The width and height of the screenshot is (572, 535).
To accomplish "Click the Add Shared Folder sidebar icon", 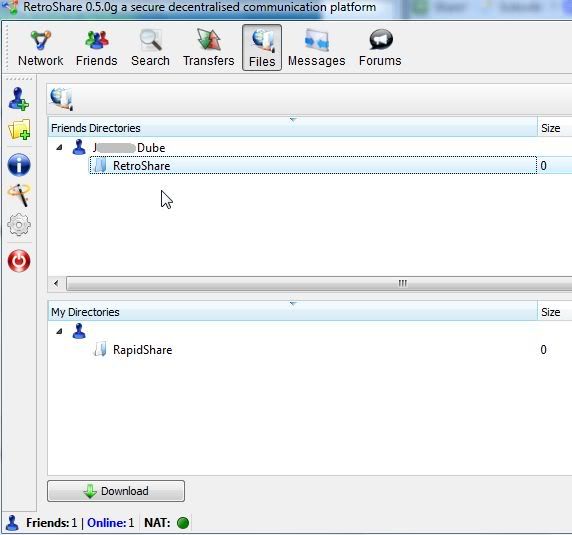I will click(19, 129).
